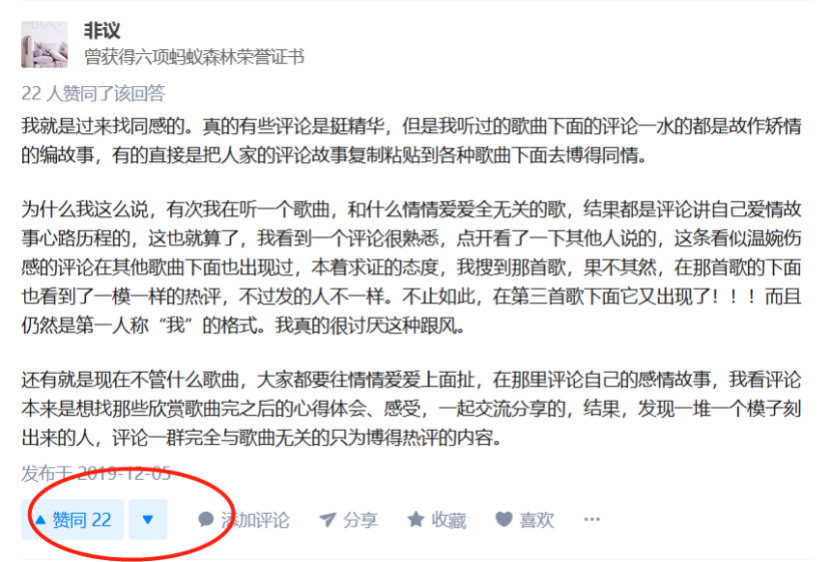832x562 pixels.
Task: Click the paragraph starting 为什么我这么说
Action: (411, 267)
